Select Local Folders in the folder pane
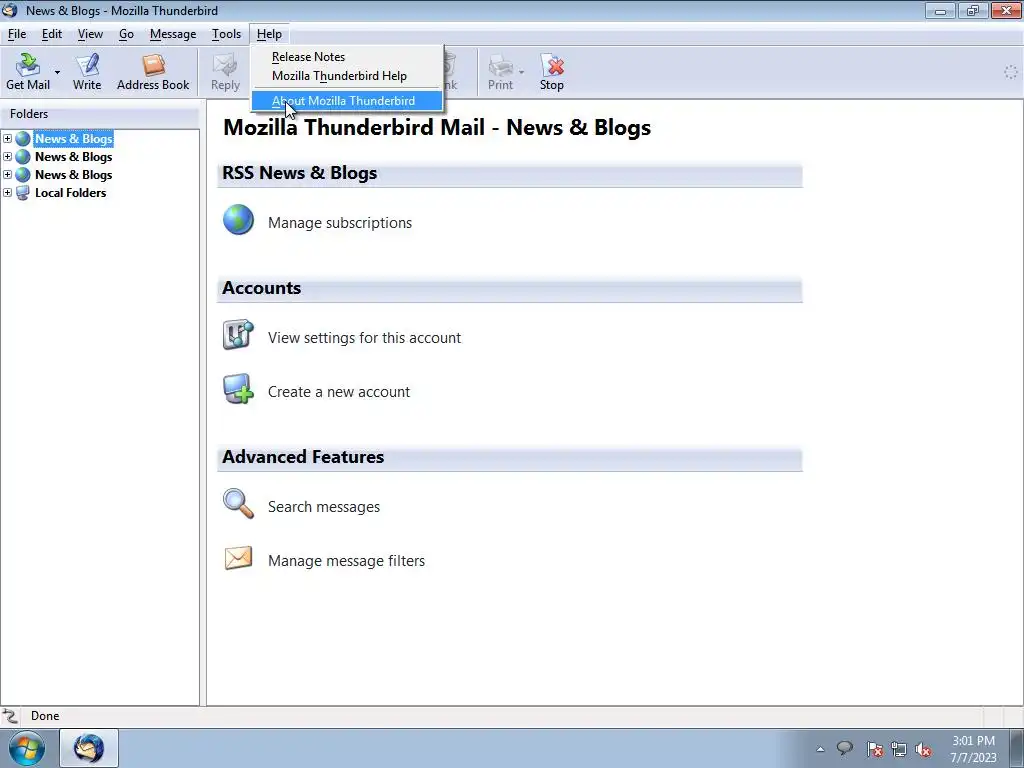1024x768 pixels. pyautogui.click(x=71, y=193)
